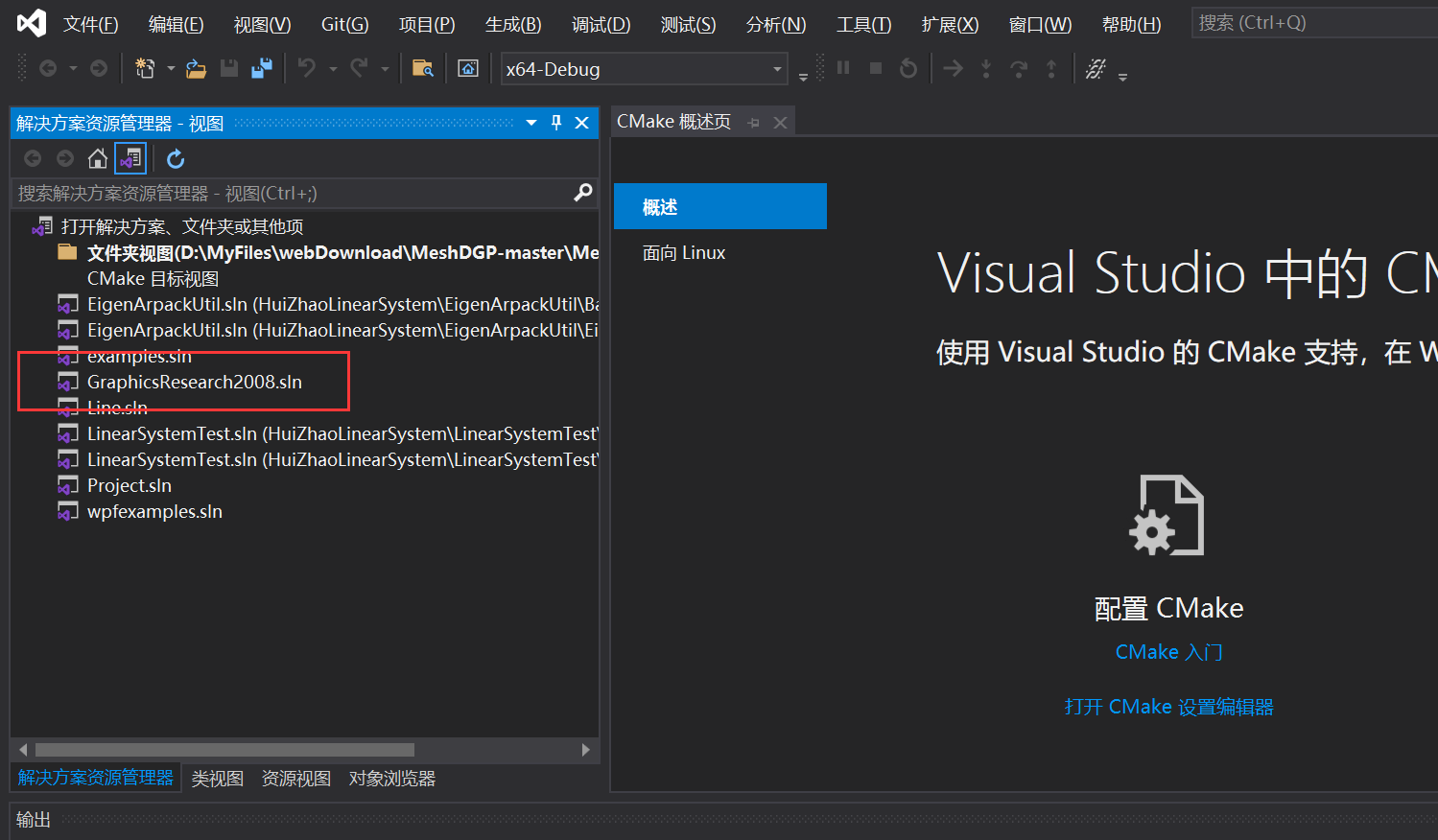The height and width of the screenshot is (840, 1438).
Task: Step over with the curved arrow debug icon
Action: click(x=1019, y=68)
